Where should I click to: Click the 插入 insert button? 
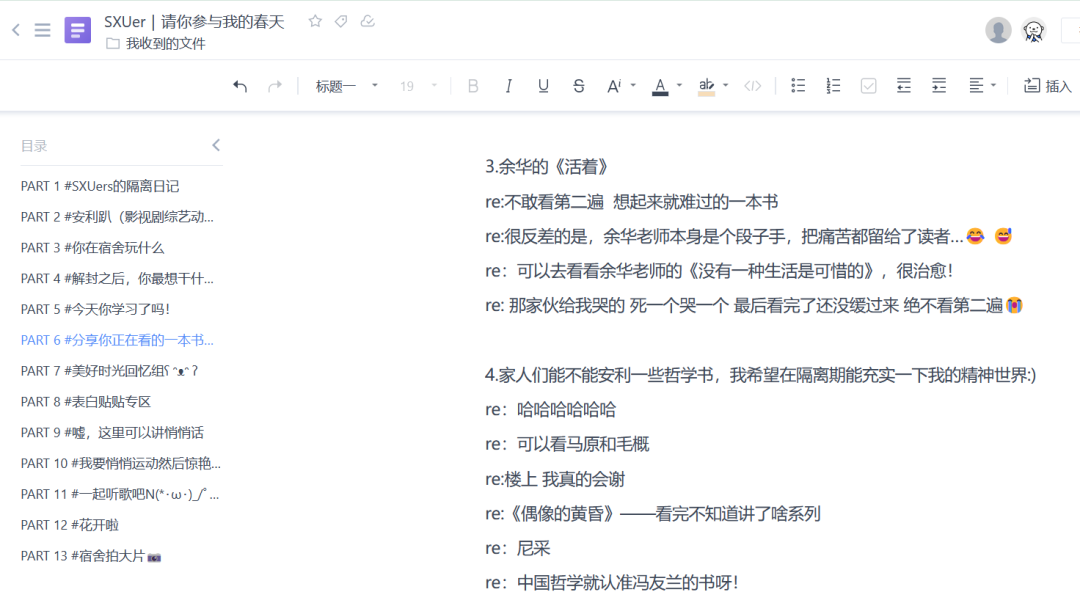tap(1047, 86)
